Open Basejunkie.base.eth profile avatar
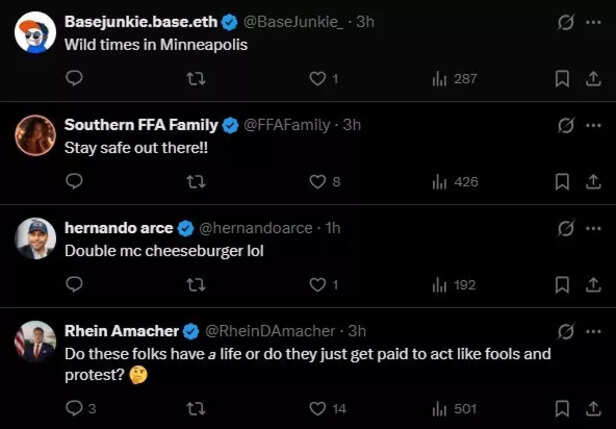The width and height of the screenshot is (616, 429). [x=35, y=33]
